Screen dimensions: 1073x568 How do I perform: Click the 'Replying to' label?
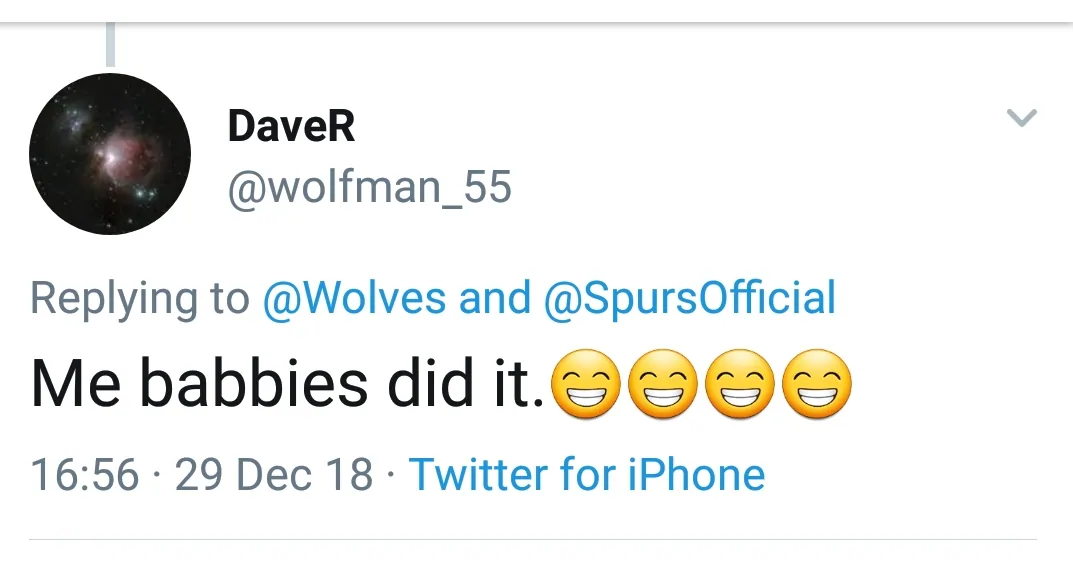[140, 298]
